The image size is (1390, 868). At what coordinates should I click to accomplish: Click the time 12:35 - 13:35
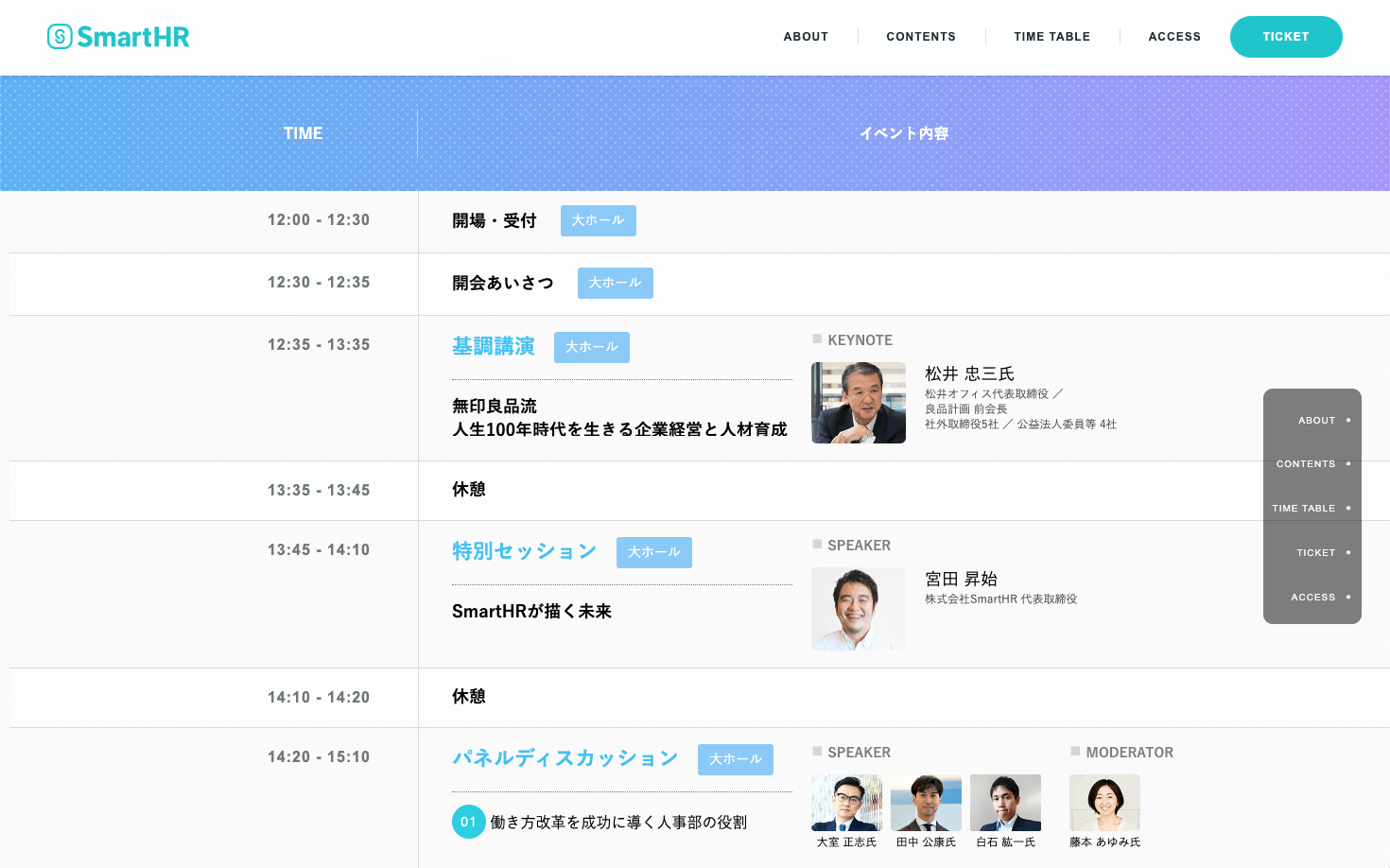click(x=319, y=345)
